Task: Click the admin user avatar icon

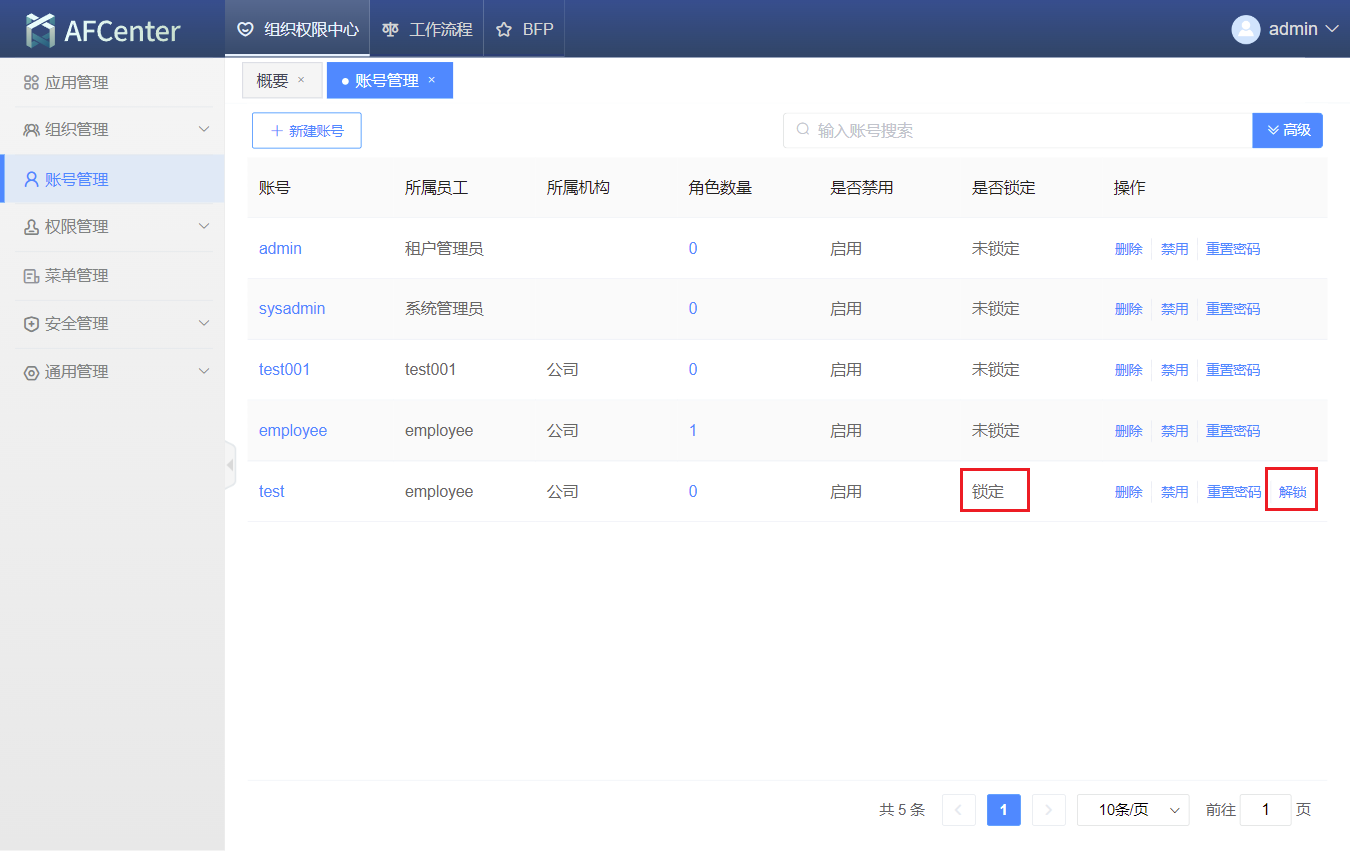Action: (x=1245, y=29)
